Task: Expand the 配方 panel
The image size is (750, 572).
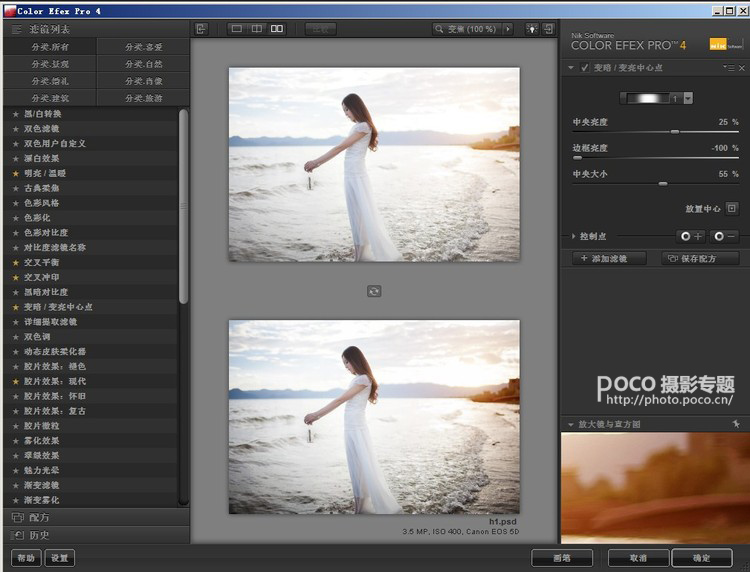Action: click(96, 517)
